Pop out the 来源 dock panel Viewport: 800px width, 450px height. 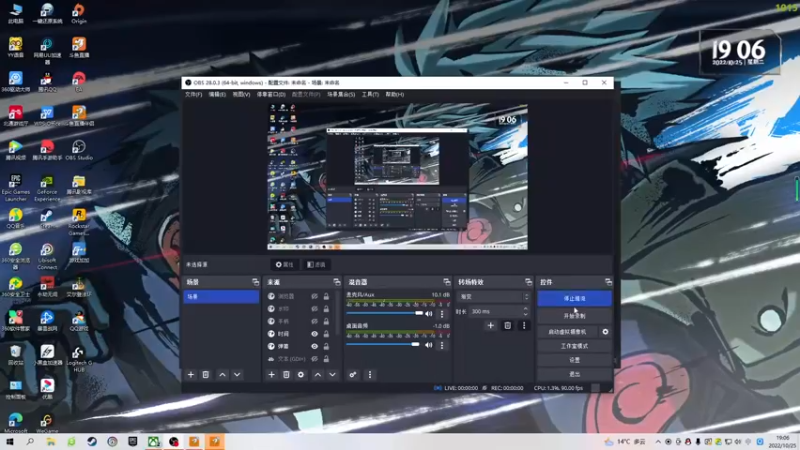coord(337,282)
